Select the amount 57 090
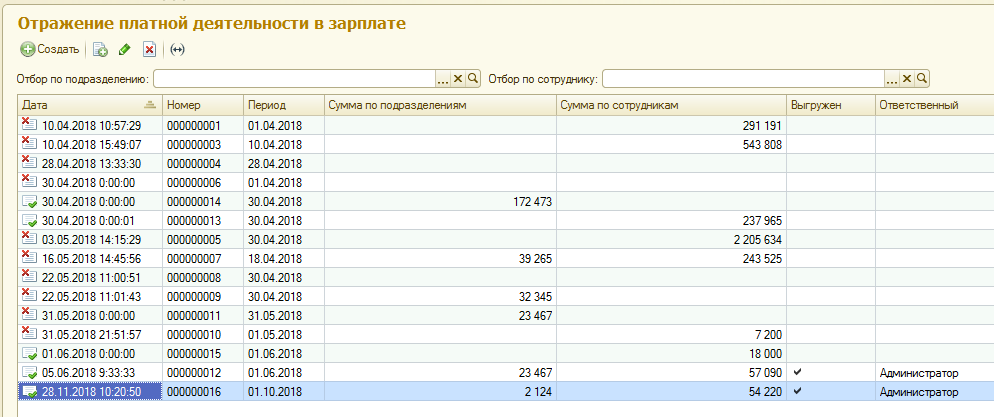This screenshot has height=417, width=994. [765, 373]
